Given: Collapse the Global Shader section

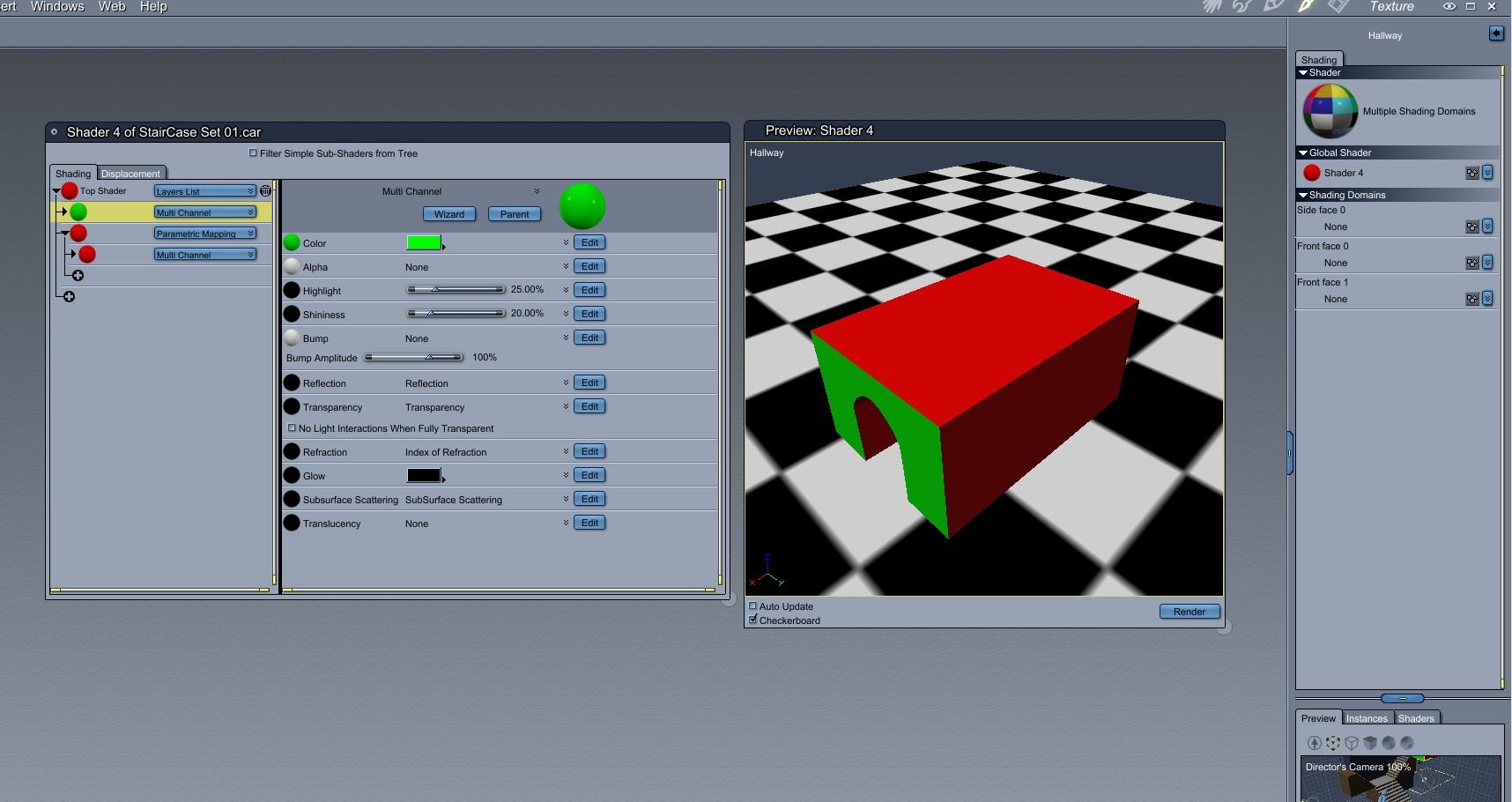Looking at the screenshot, I should pos(1303,152).
